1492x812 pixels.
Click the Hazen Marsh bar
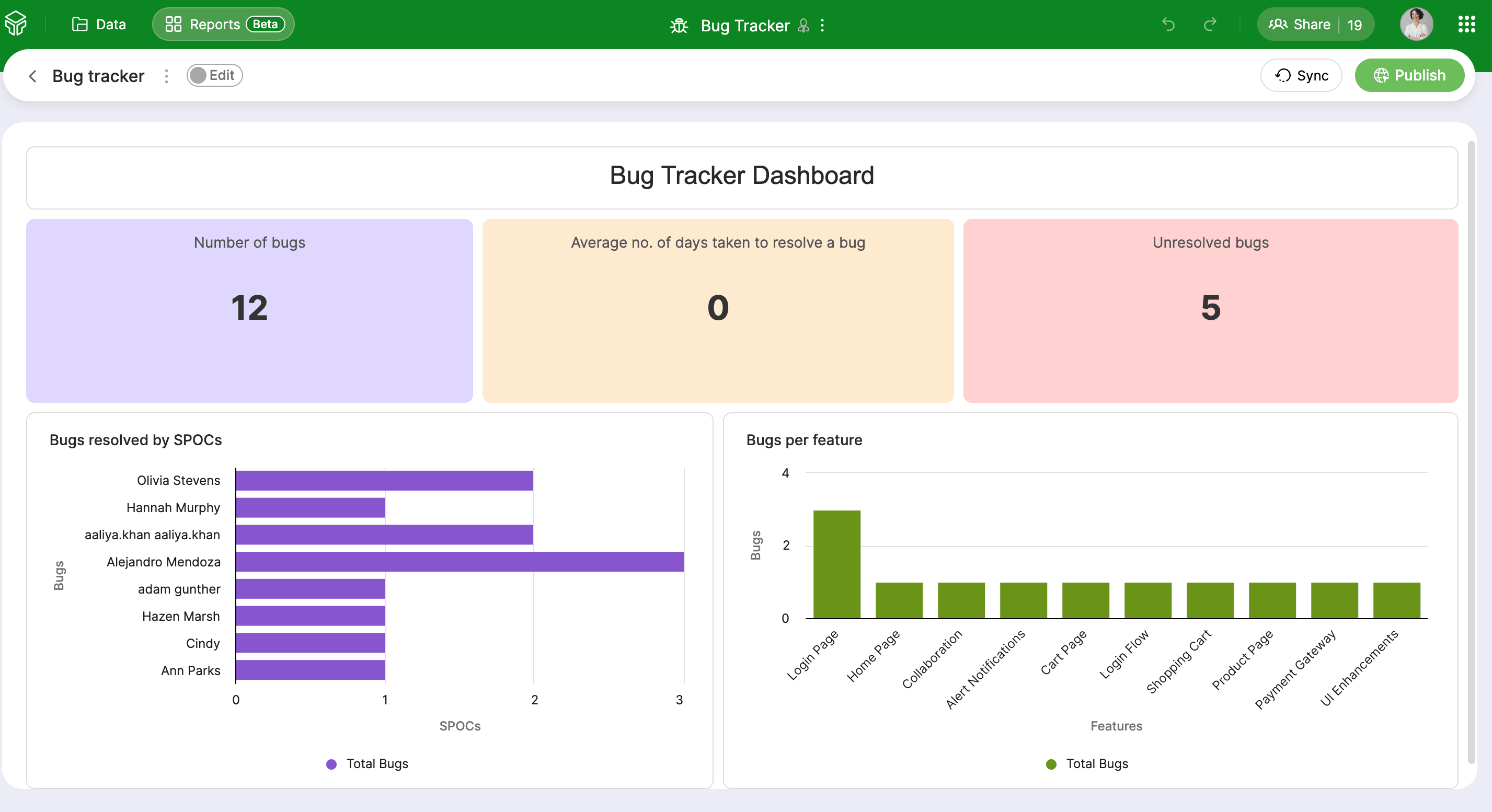311,616
